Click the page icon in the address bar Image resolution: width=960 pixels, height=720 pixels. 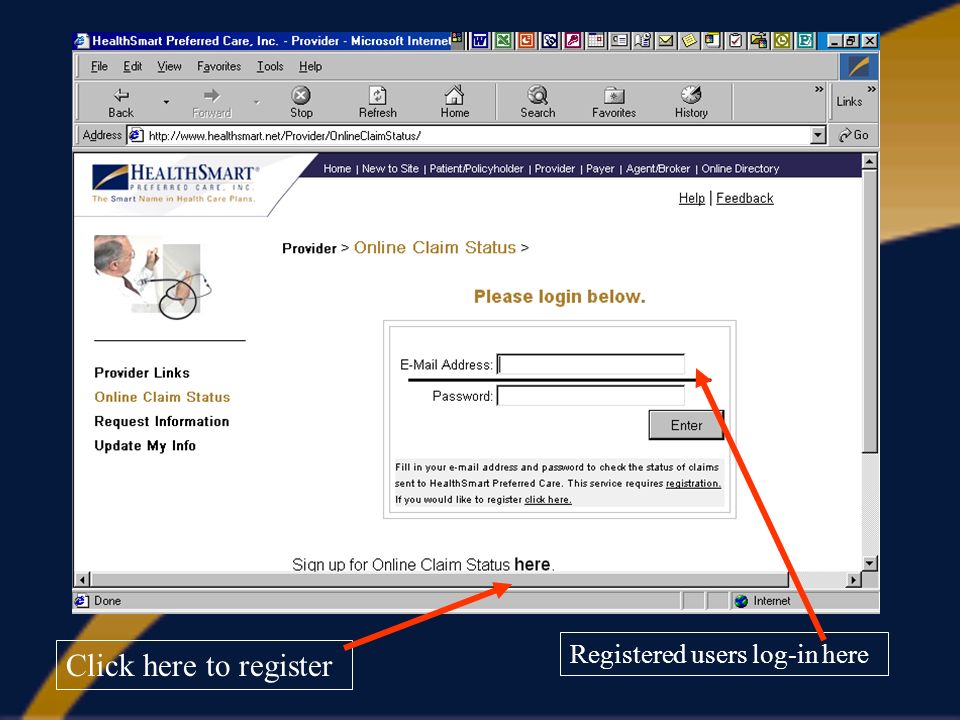(x=136, y=135)
